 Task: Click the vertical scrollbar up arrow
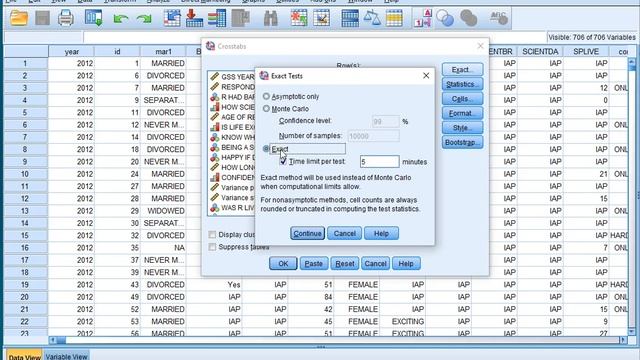pos(632,62)
